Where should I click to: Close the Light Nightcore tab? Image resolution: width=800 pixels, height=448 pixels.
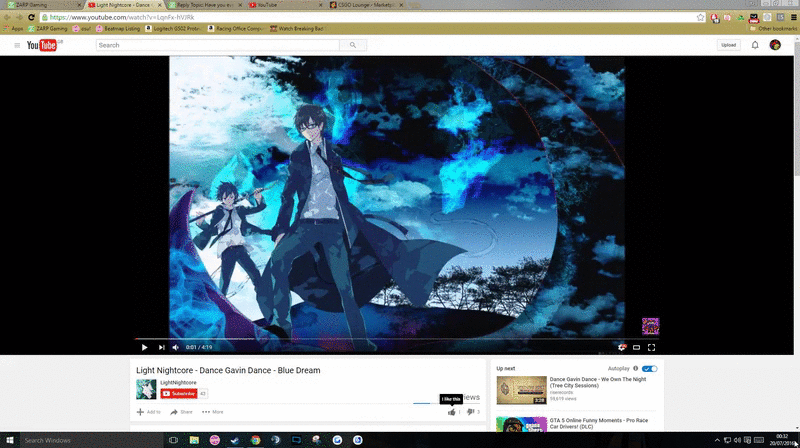coord(159,5)
